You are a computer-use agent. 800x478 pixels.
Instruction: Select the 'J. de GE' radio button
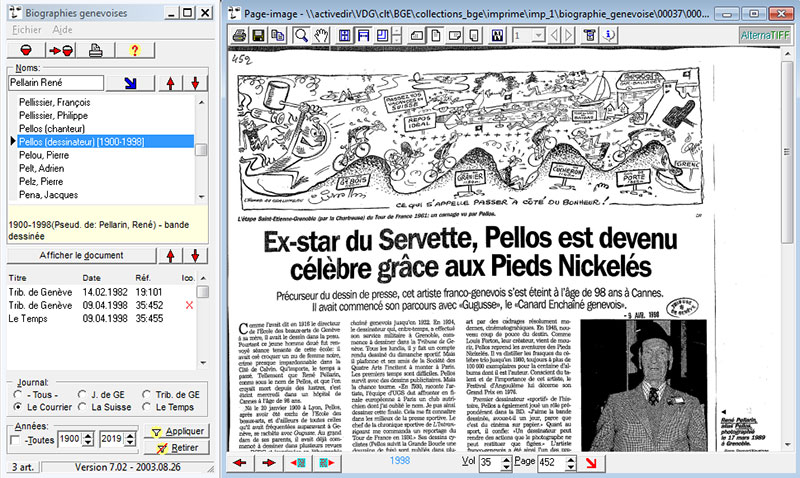tap(82, 394)
